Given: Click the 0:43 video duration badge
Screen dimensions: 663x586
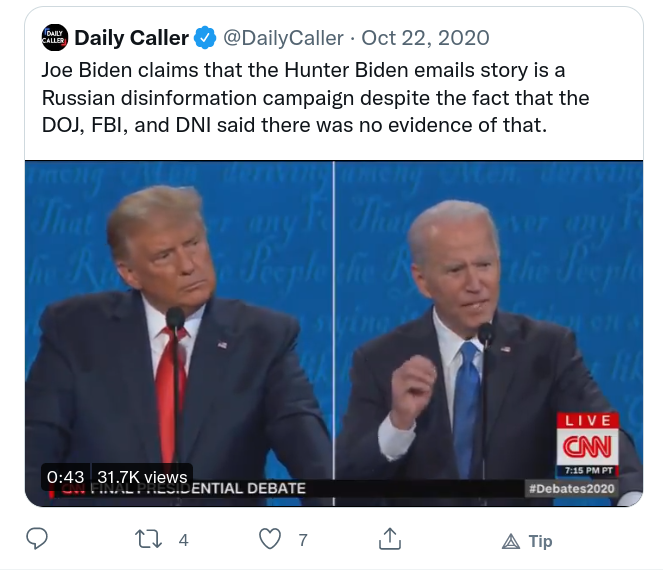Looking at the screenshot, I should pos(66,477).
